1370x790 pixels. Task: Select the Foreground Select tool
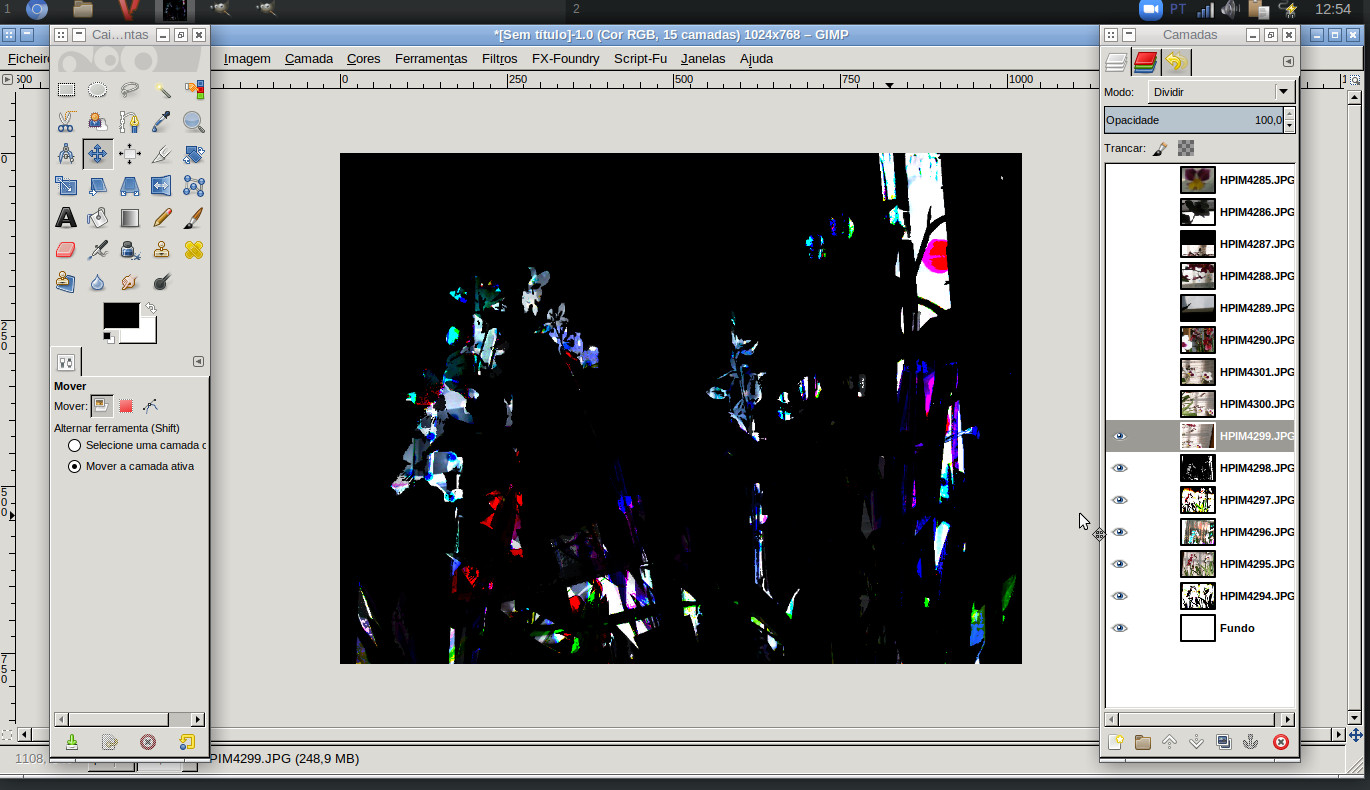click(98, 122)
